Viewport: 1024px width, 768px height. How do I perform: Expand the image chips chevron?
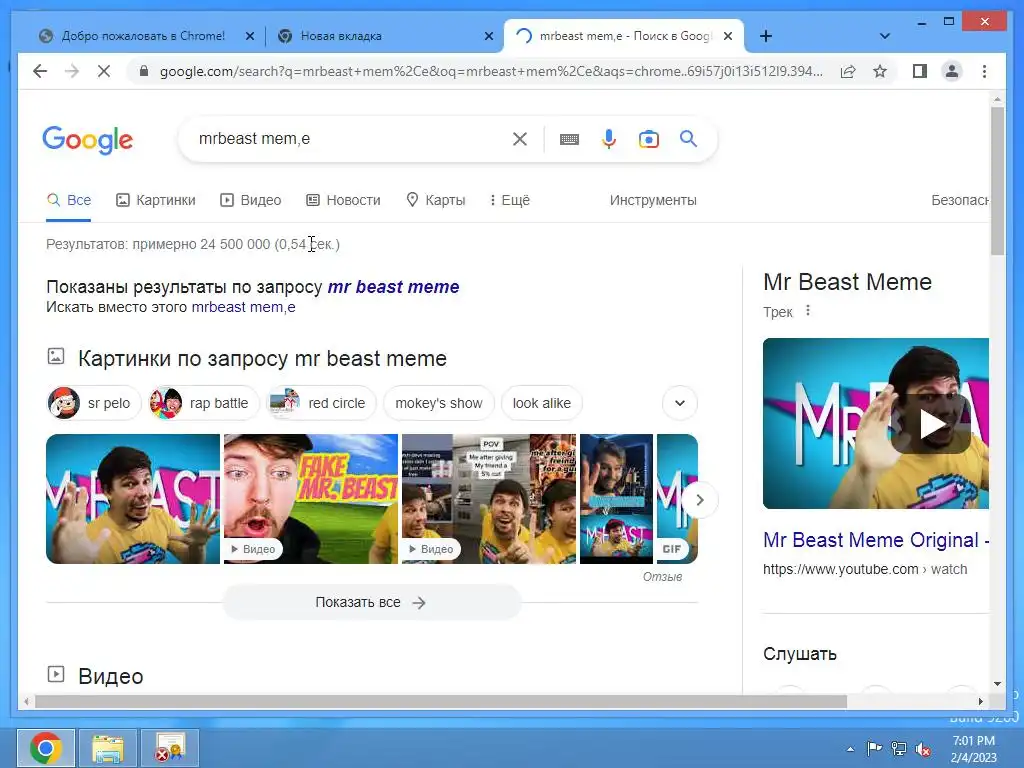click(x=680, y=403)
